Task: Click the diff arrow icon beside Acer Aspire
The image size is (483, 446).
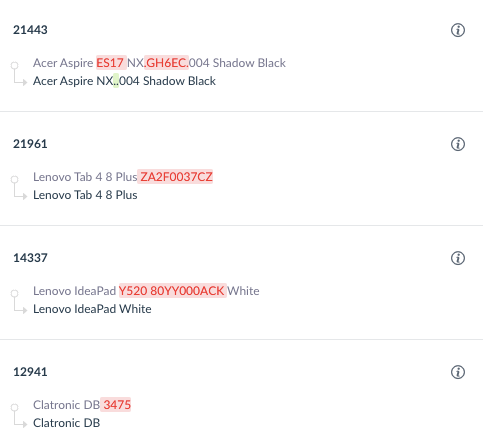Action: (x=19, y=73)
